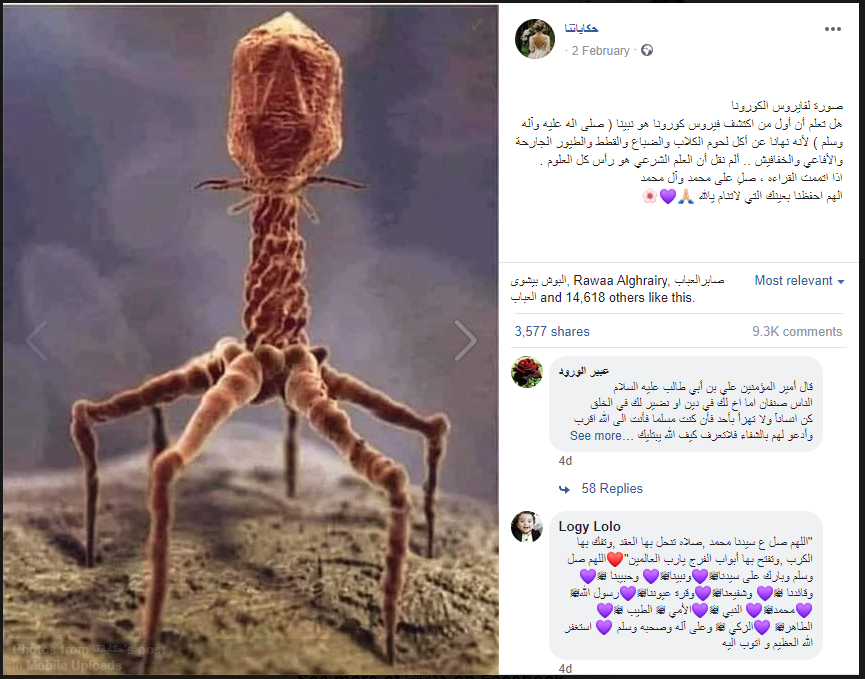Go to previous photo with left arrow

click(36, 341)
